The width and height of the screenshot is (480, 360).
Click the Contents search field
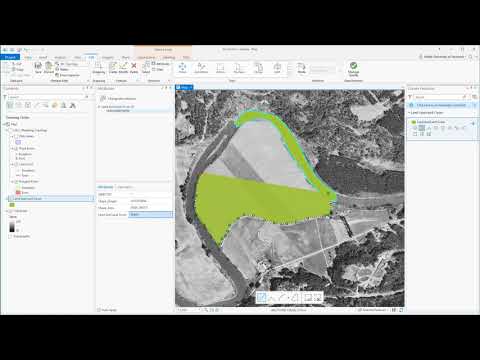(47, 97)
